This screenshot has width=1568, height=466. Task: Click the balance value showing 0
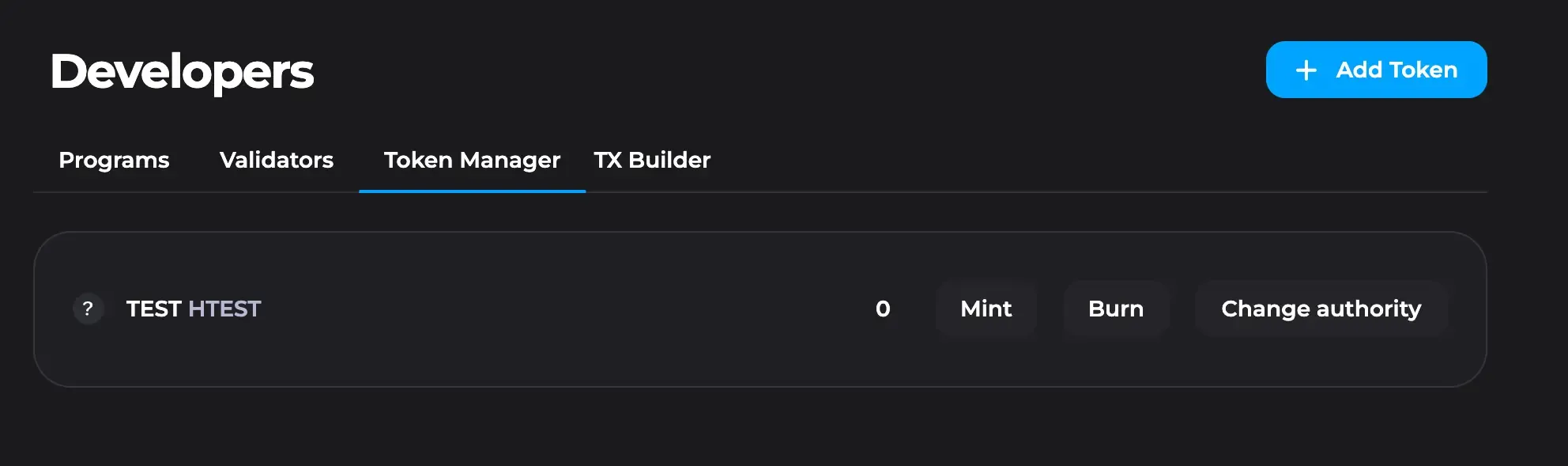pyautogui.click(x=883, y=309)
